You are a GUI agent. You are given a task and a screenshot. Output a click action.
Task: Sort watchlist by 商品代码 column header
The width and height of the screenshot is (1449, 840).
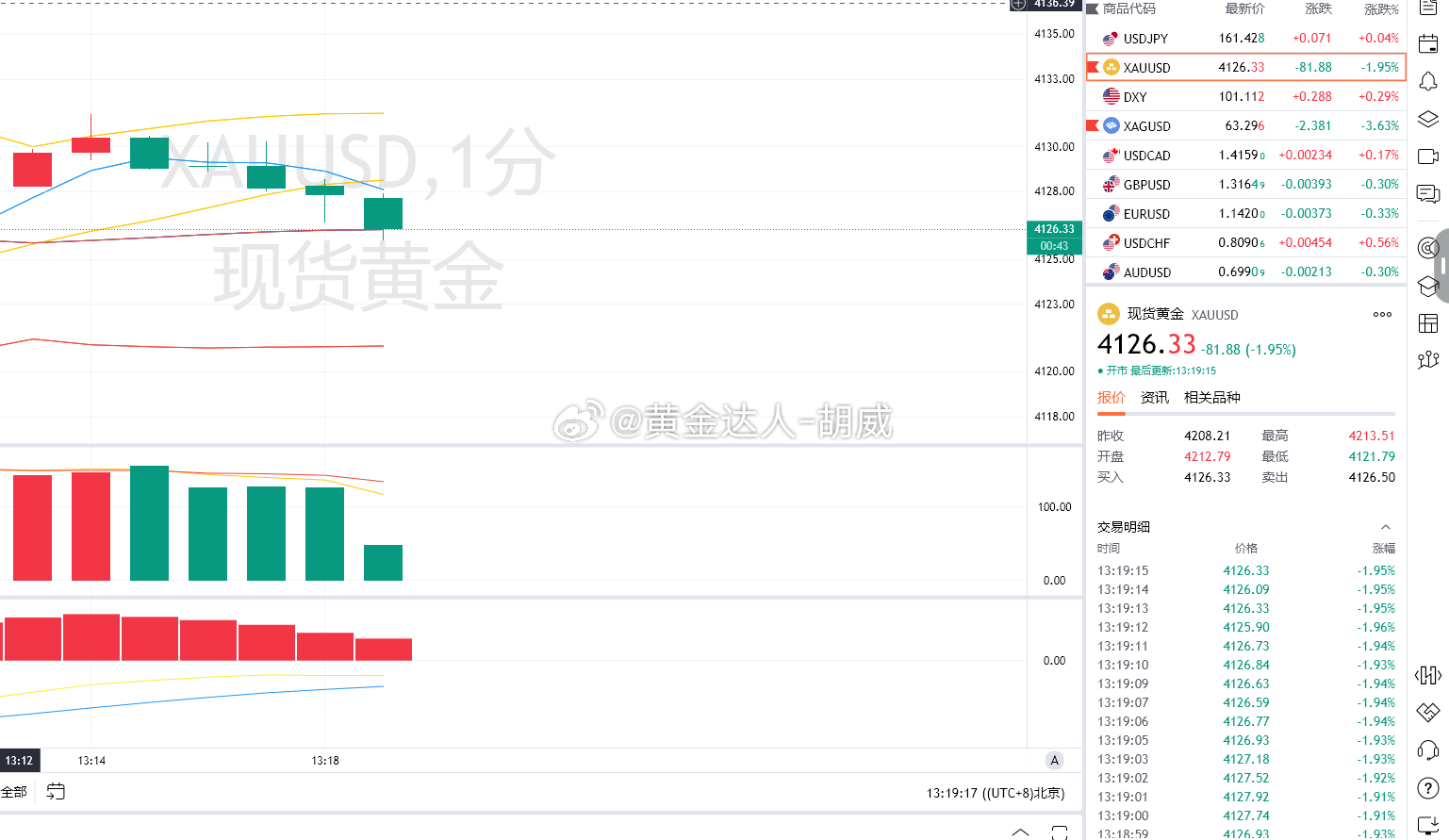[1128, 8]
